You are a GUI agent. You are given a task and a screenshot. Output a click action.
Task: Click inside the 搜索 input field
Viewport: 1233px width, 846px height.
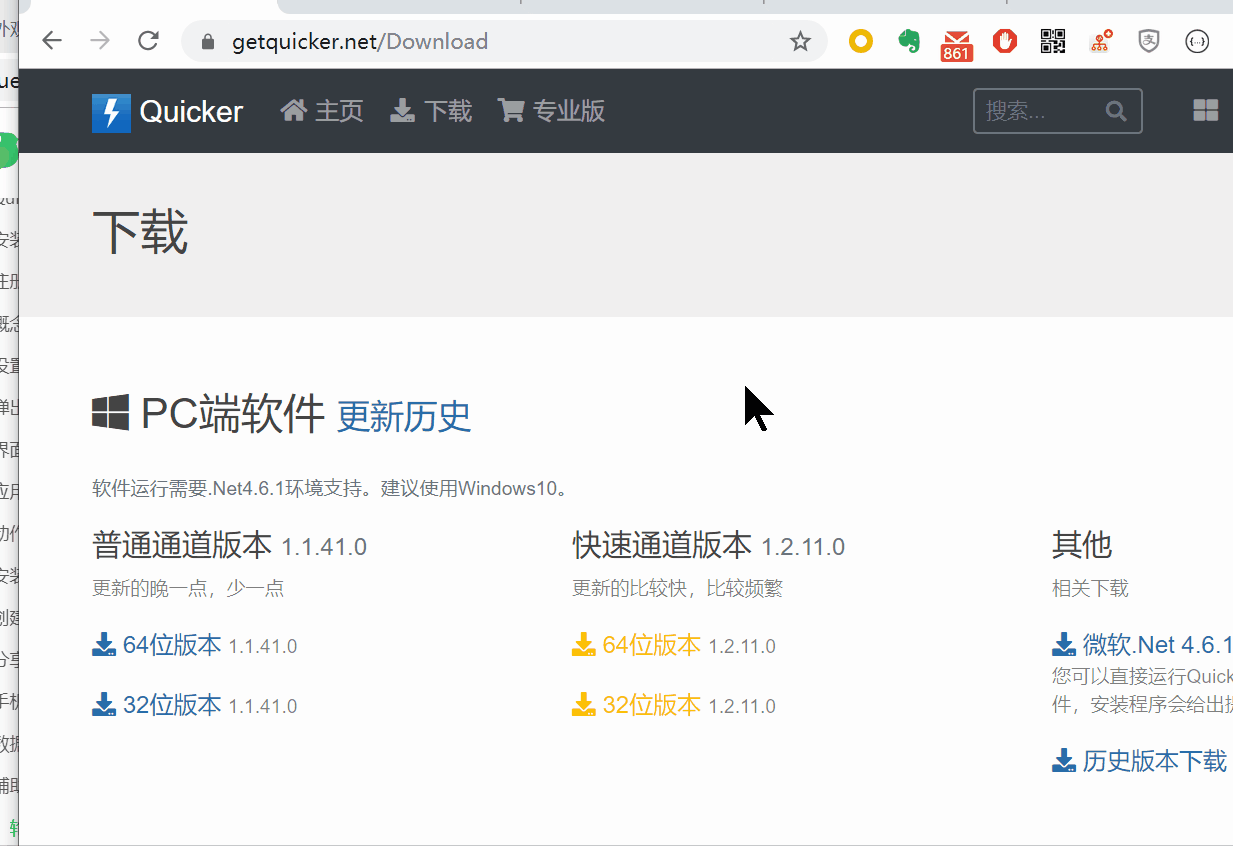tap(1030, 110)
